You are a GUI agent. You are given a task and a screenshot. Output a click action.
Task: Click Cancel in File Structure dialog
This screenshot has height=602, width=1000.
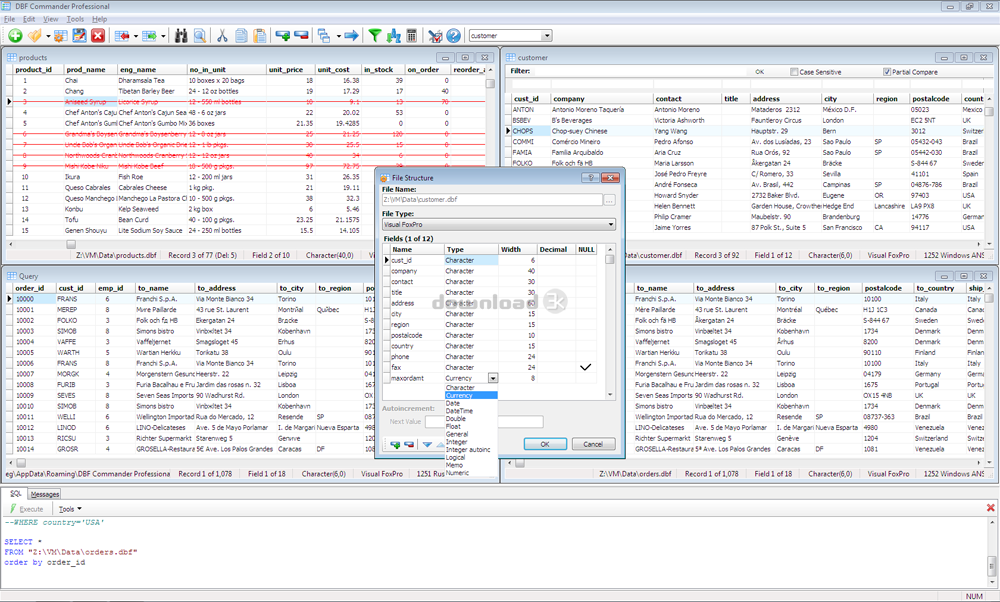593,444
